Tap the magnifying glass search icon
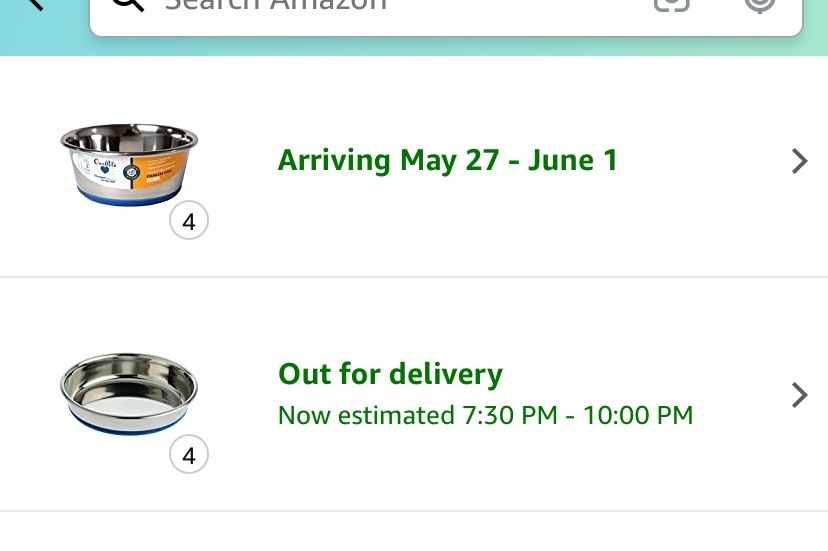The image size is (828, 551). pyautogui.click(x=127, y=5)
